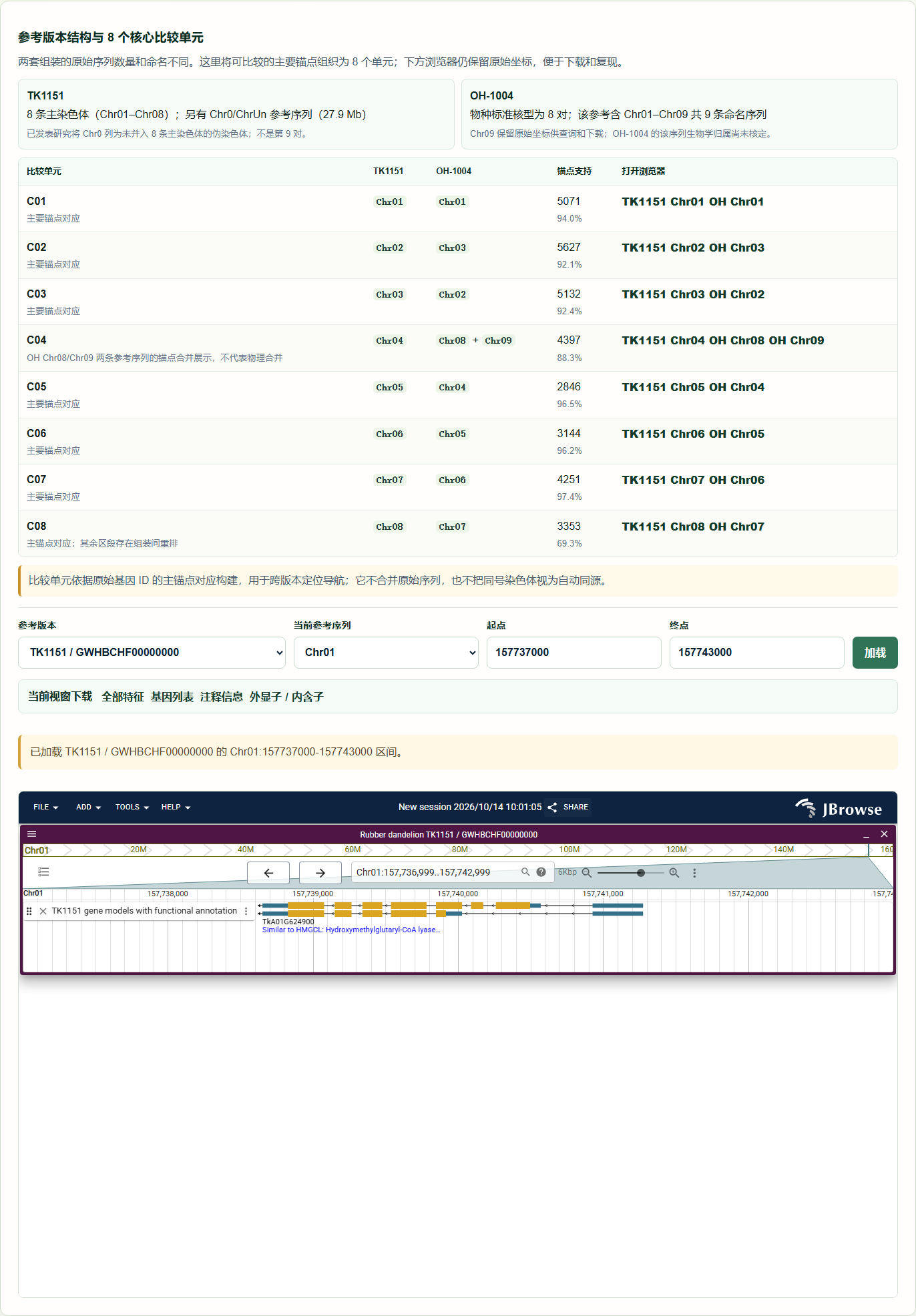The width and height of the screenshot is (916, 1316).
Task: Click the end coordinate input field
Action: click(x=757, y=652)
